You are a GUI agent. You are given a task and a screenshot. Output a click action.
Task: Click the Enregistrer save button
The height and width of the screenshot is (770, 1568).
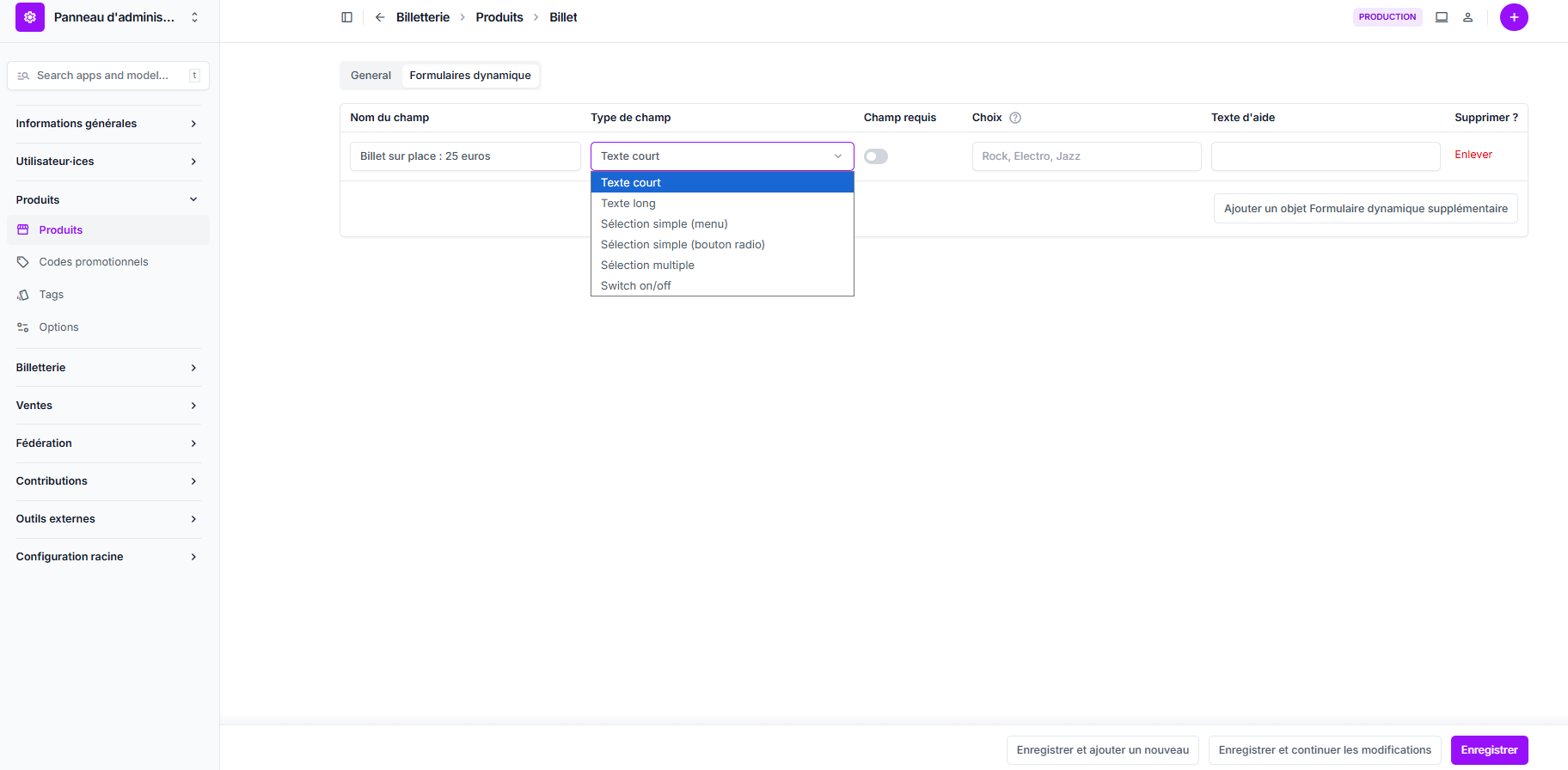tap(1489, 750)
